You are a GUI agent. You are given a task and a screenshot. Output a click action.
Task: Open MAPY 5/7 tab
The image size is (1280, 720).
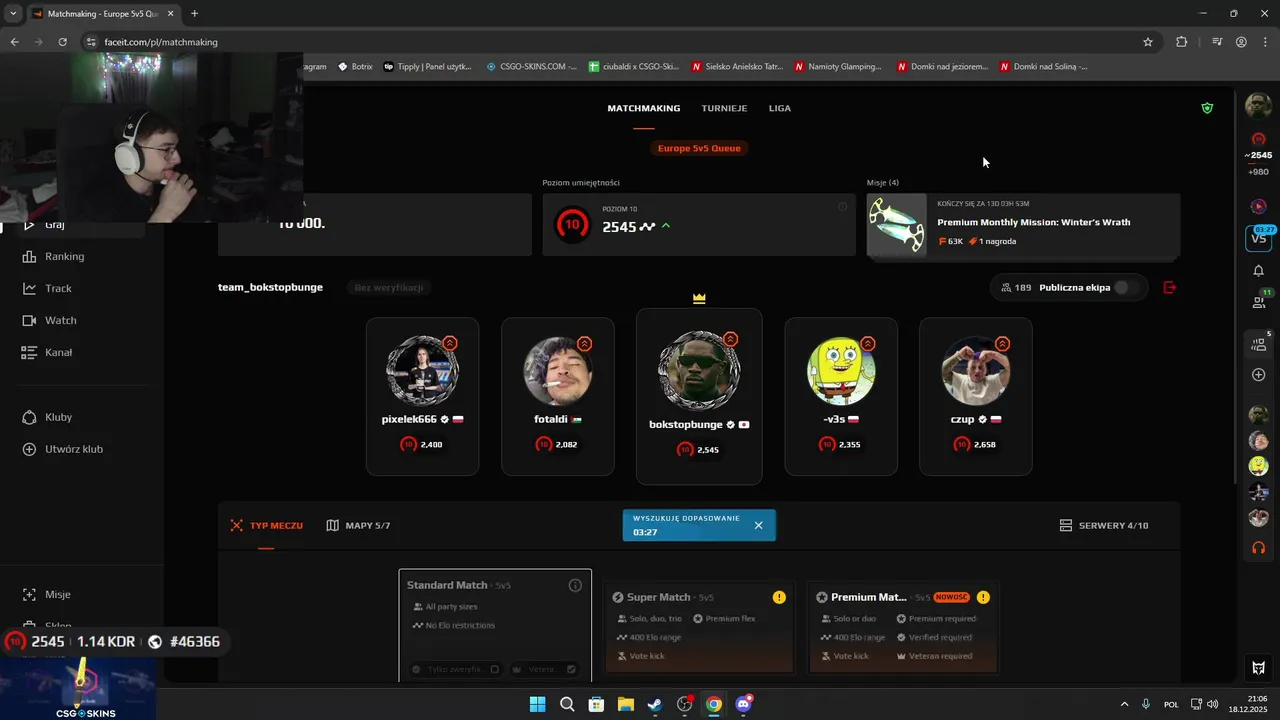point(358,525)
